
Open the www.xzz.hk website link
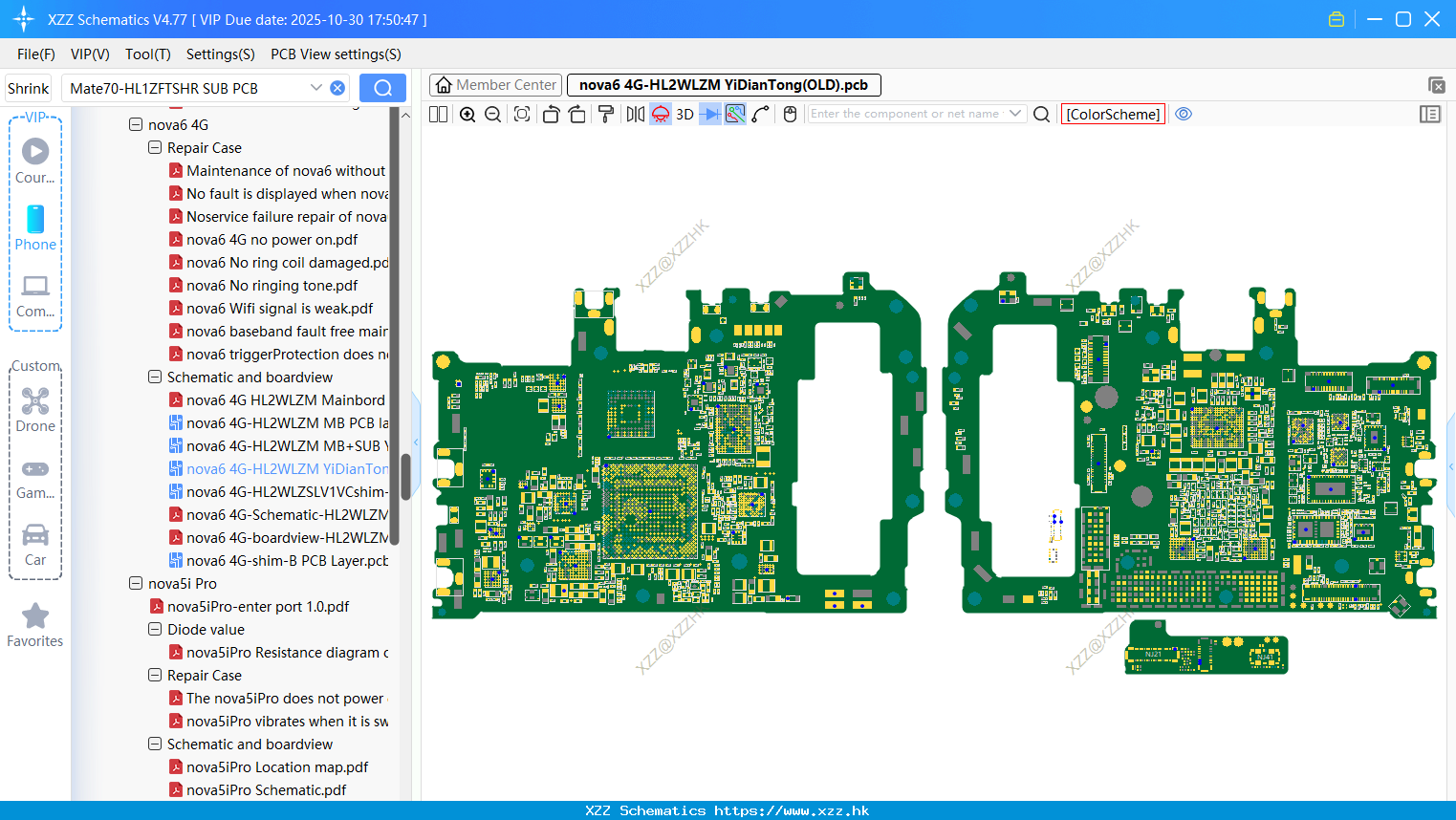click(x=792, y=810)
